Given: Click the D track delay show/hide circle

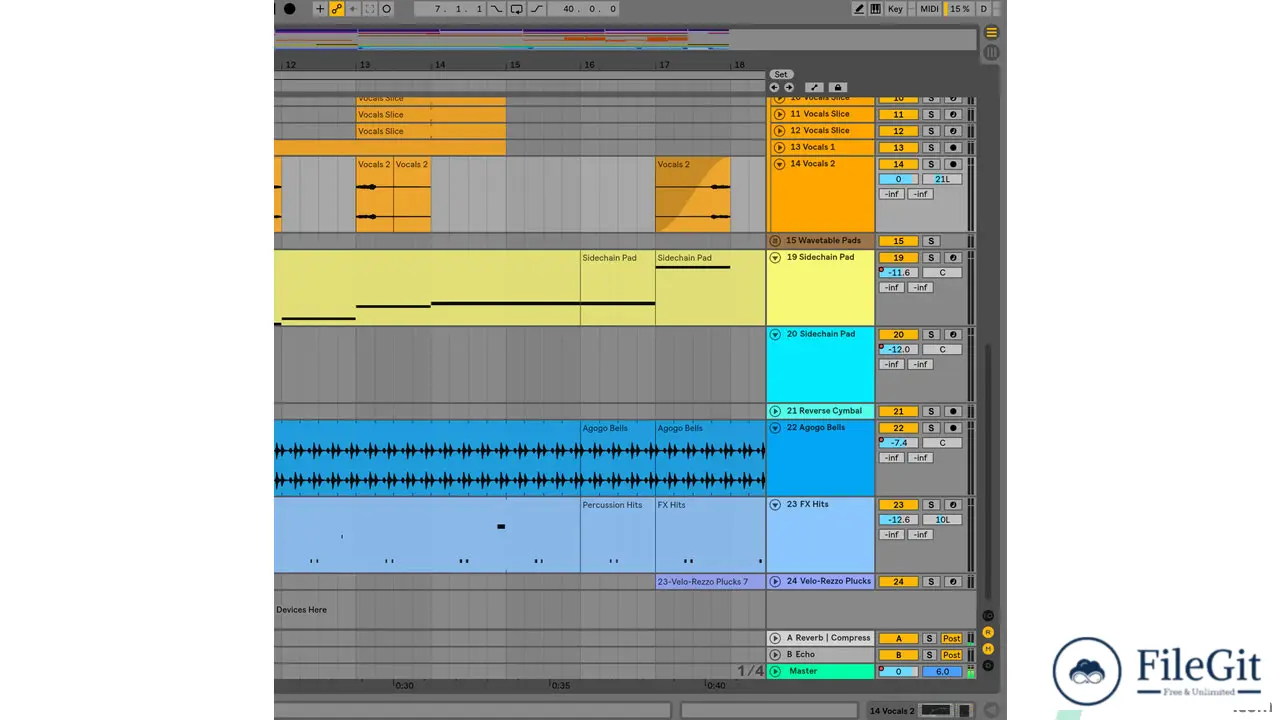Looking at the screenshot, I should [988, 665].
